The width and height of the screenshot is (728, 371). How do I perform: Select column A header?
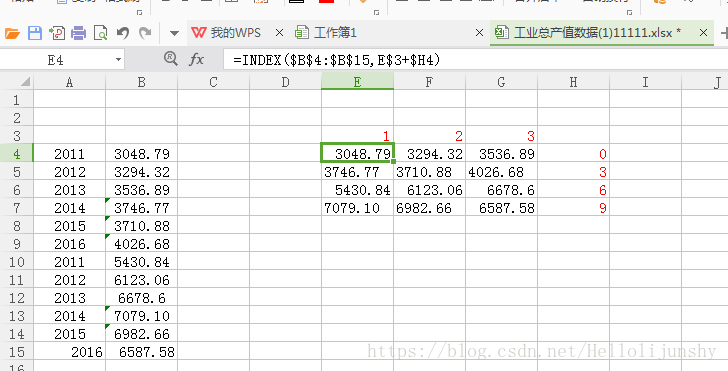70,82
